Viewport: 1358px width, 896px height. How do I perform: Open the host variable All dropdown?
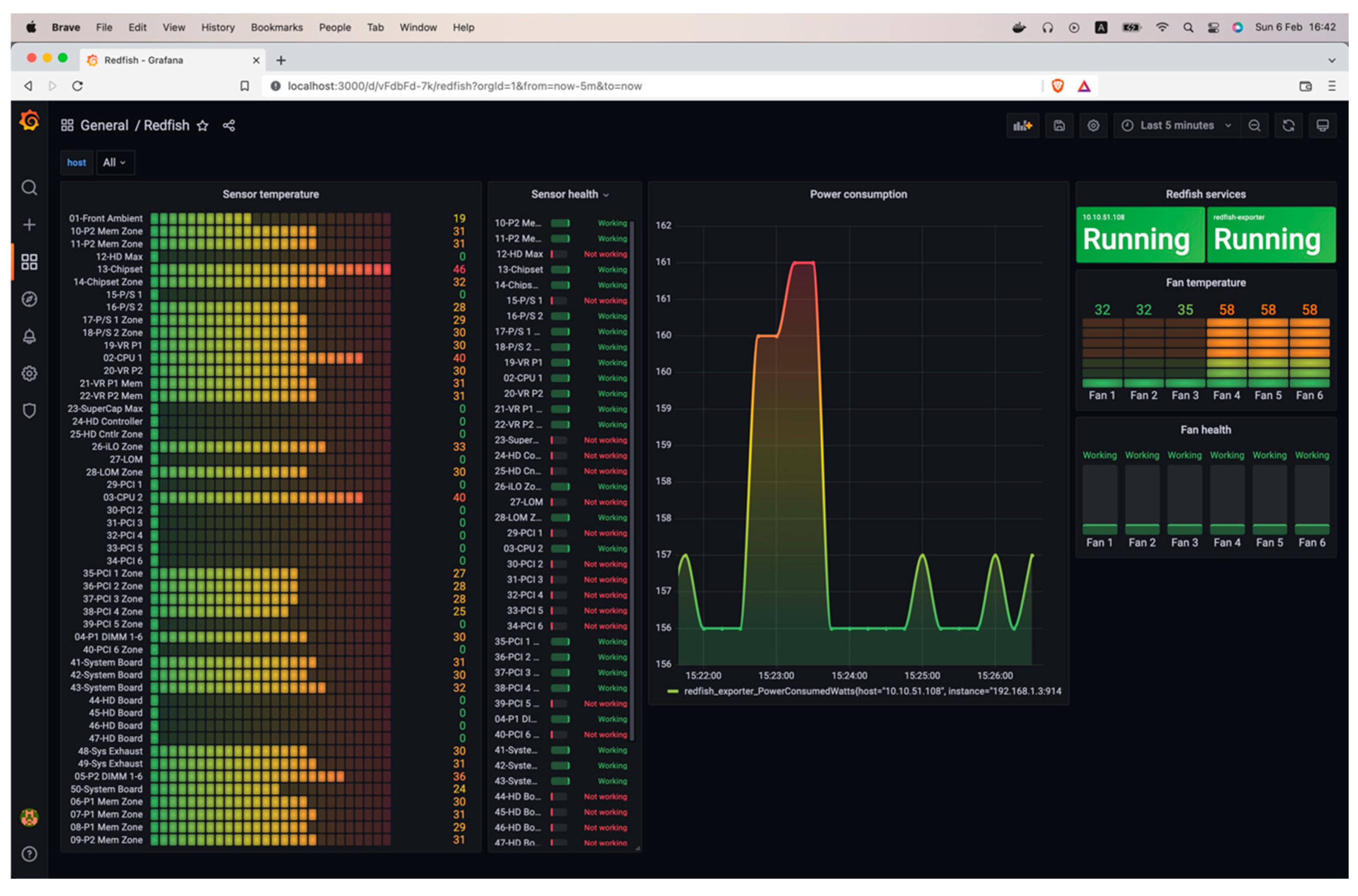click(x=114, y=163)
